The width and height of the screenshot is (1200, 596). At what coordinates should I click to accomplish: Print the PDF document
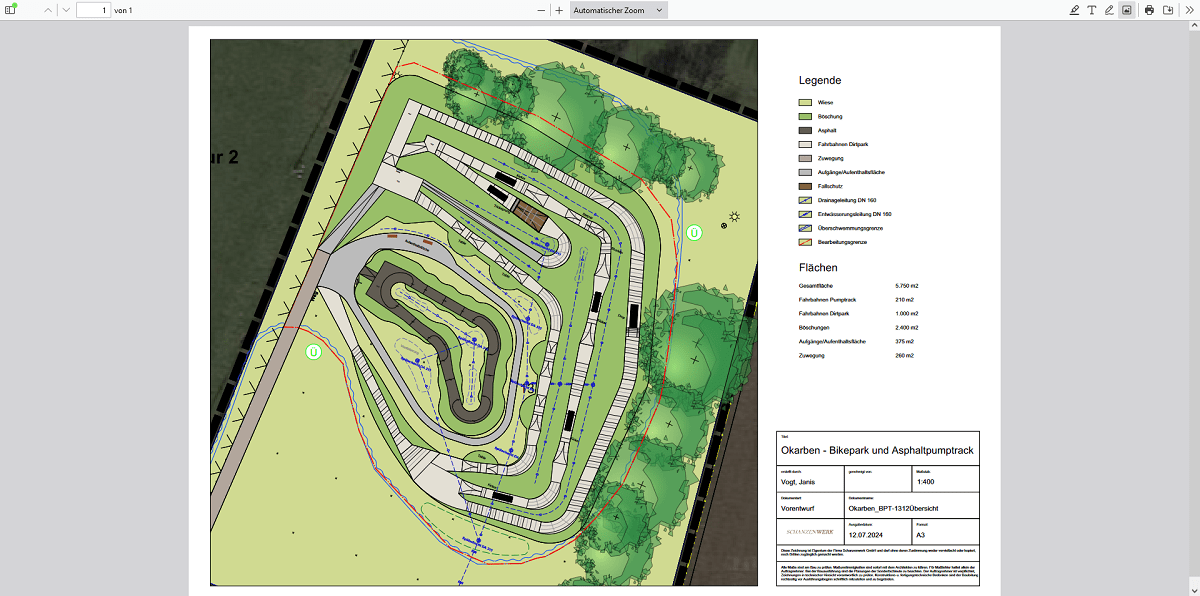(1149, 10)
